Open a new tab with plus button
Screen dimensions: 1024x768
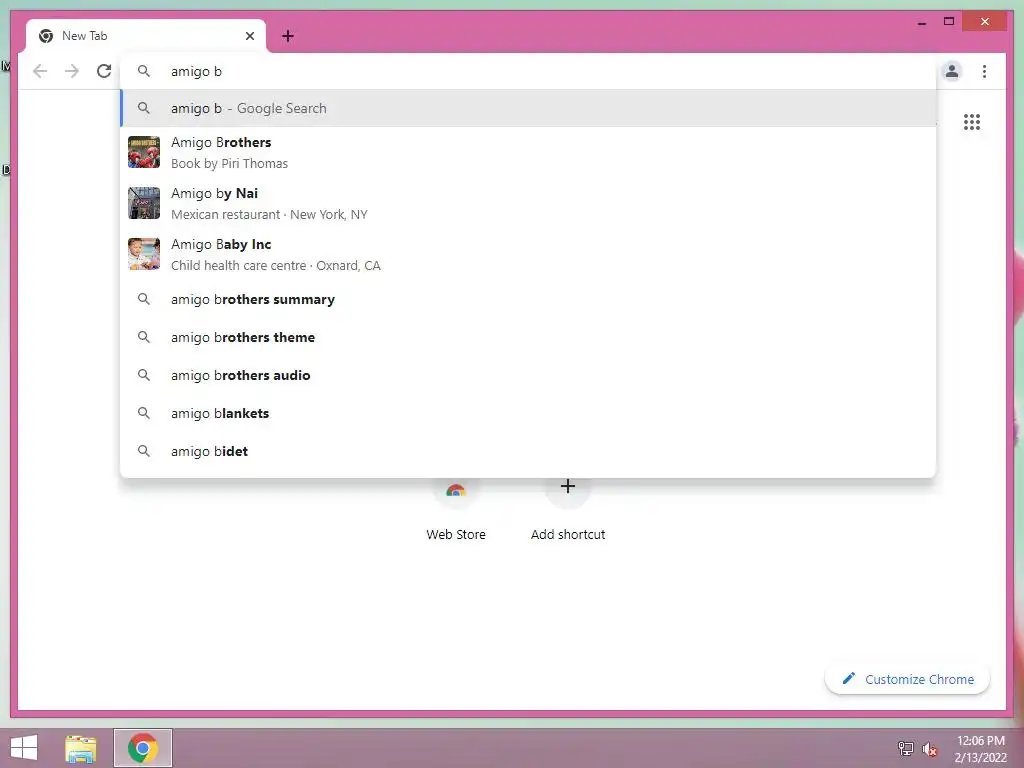click(x=288, y=36)
